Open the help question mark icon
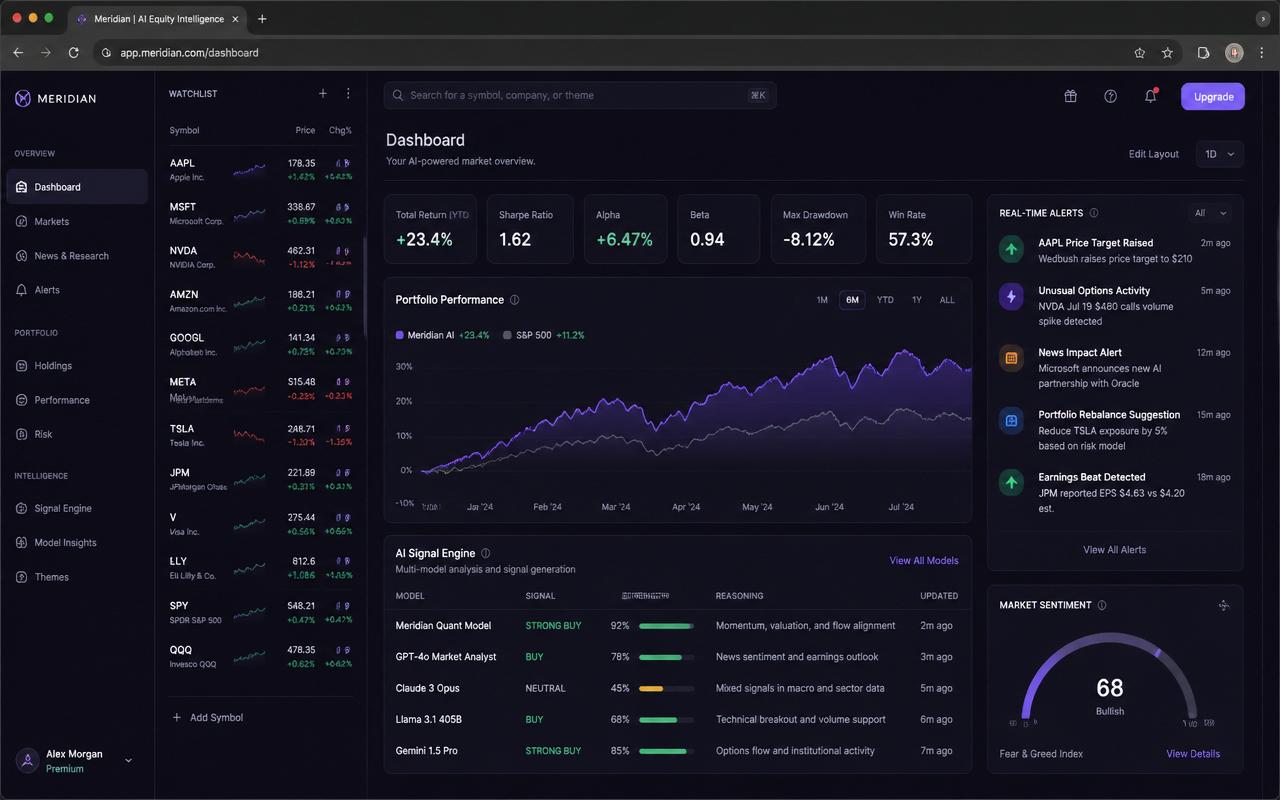This screenshot has height=800, width=1280. 1110,96
